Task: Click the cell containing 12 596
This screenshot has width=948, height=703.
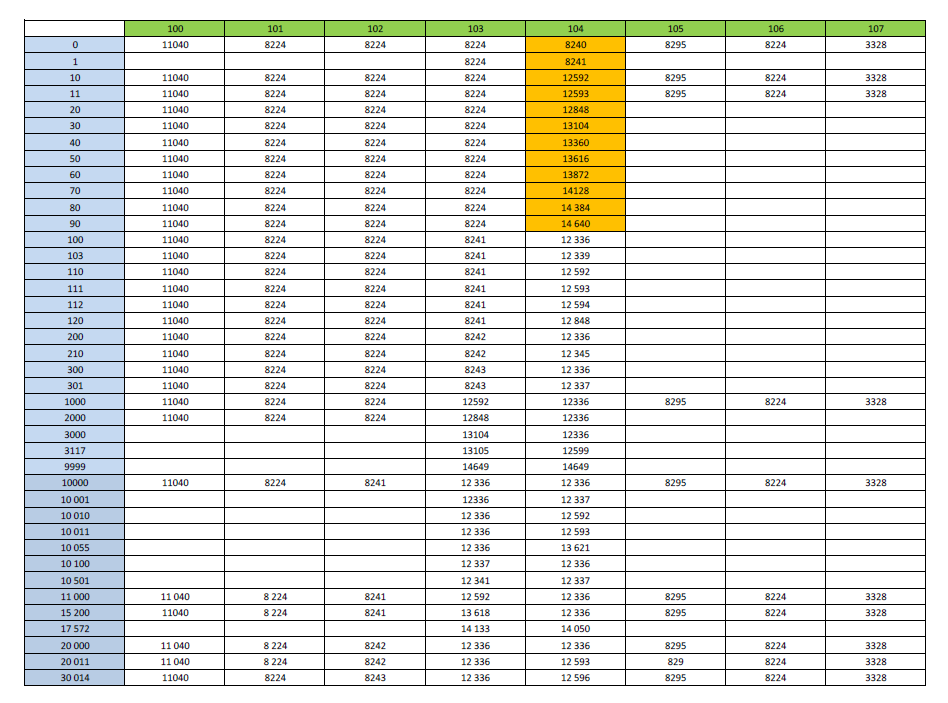Action: (x=575, y=678)
